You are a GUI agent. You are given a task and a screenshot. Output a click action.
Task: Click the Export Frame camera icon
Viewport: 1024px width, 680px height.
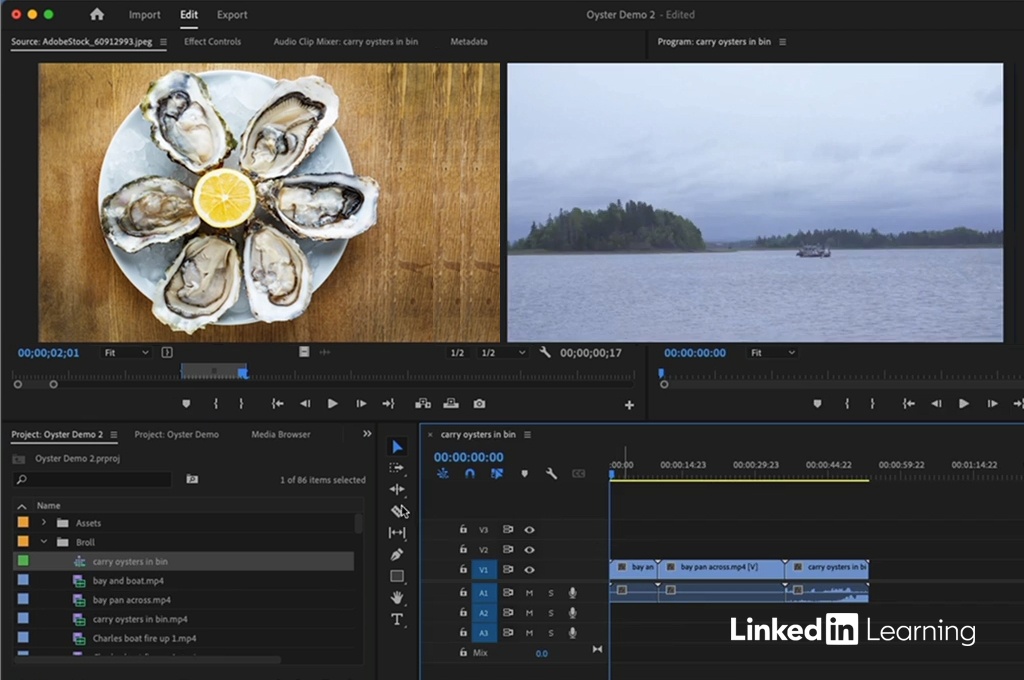[x=479, y=404]
